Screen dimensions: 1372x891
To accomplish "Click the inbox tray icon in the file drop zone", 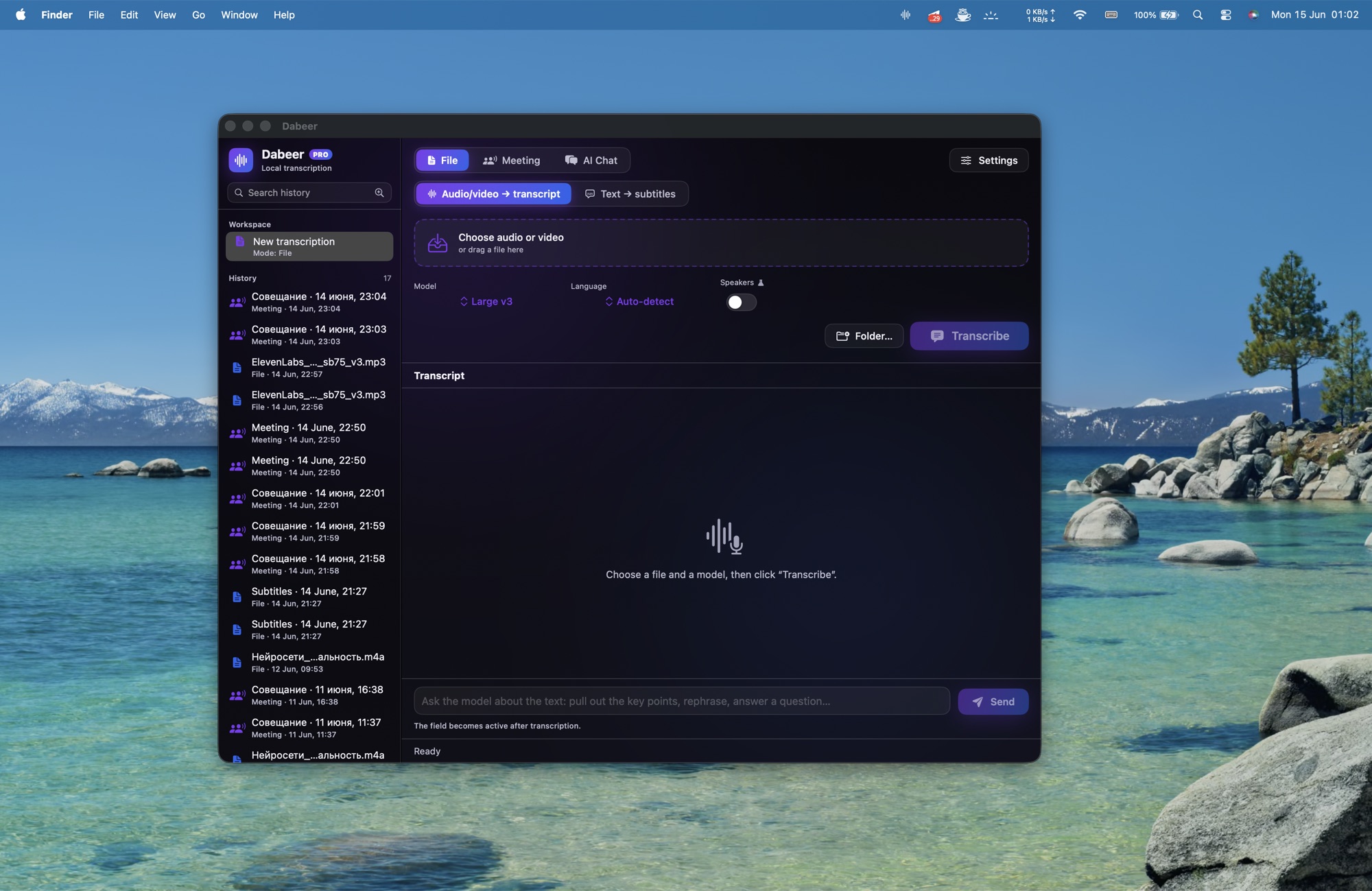I will coord(438,243).
